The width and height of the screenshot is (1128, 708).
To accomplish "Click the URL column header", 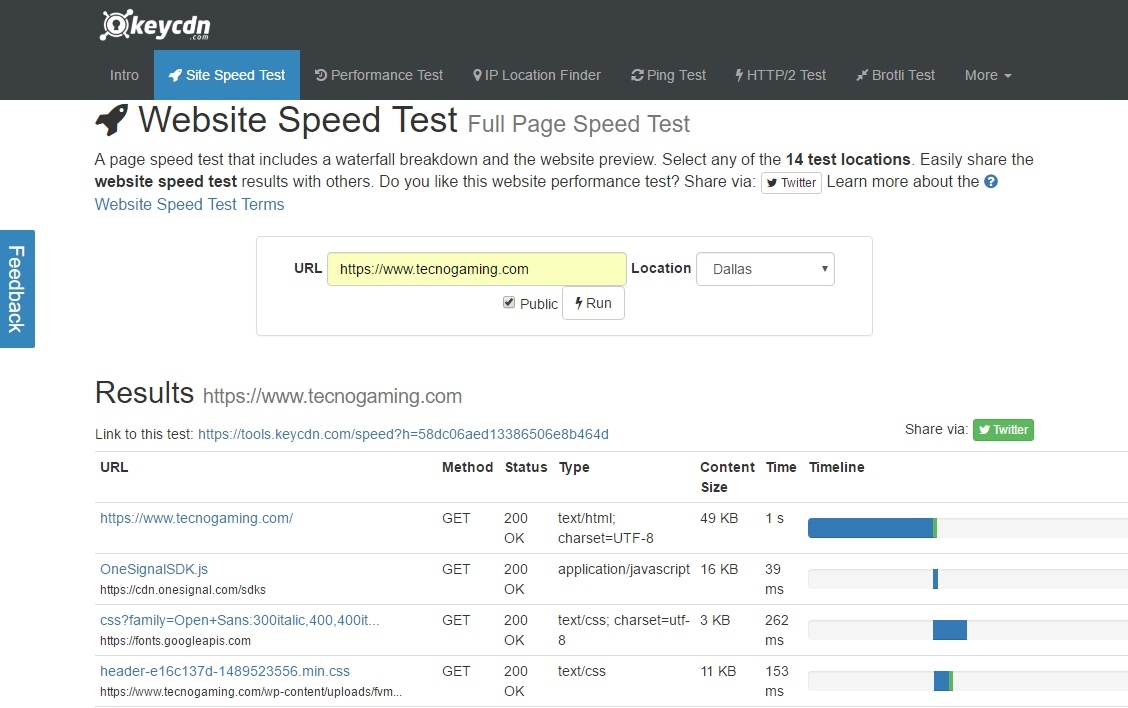I will pos(114,467).
